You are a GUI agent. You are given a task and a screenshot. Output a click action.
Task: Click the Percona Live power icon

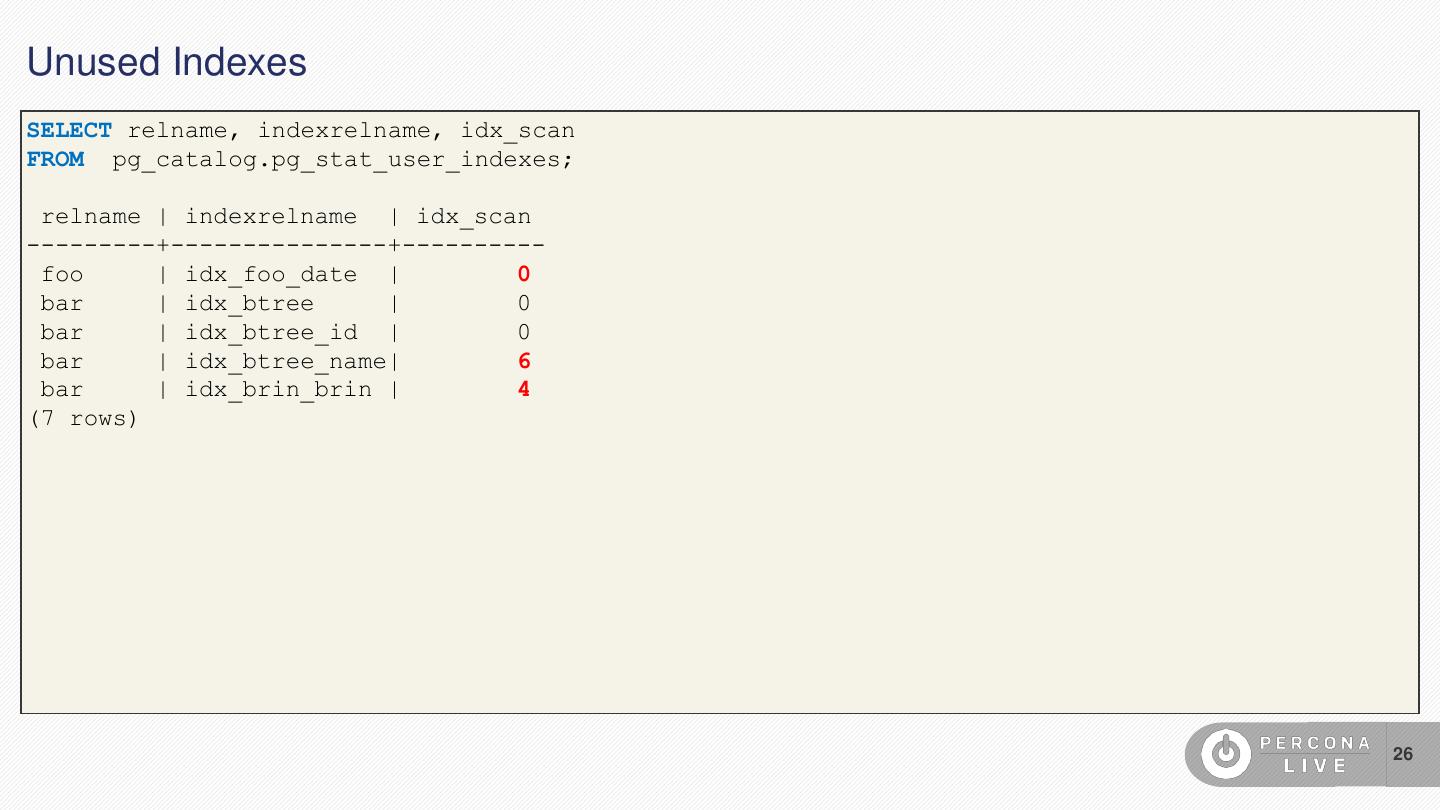[x=1225, y=753]
